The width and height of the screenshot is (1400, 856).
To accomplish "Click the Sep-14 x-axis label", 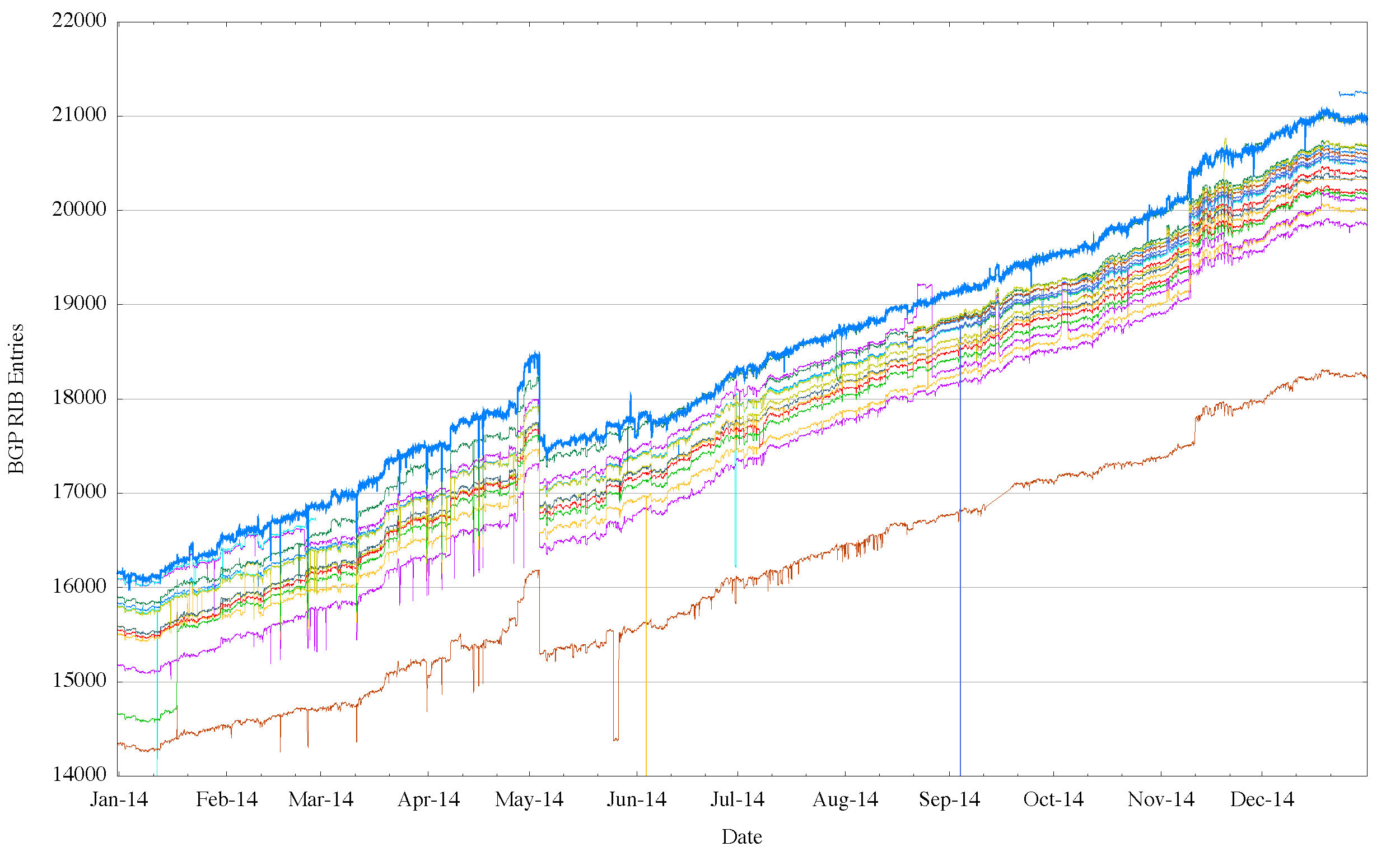I will (x=949, y=801).
